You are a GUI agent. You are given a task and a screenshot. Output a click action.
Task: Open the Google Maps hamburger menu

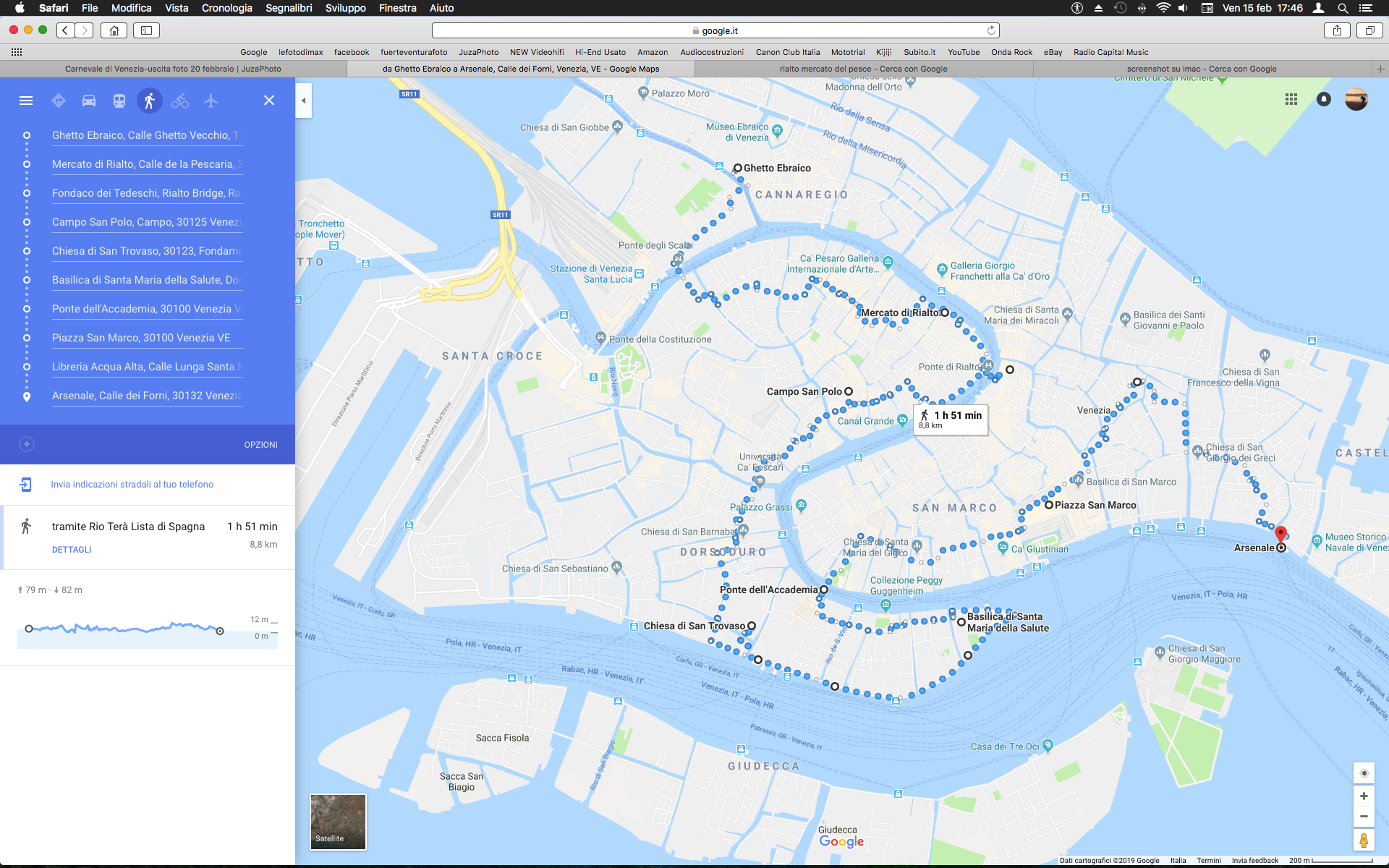[x=26, y=101]
